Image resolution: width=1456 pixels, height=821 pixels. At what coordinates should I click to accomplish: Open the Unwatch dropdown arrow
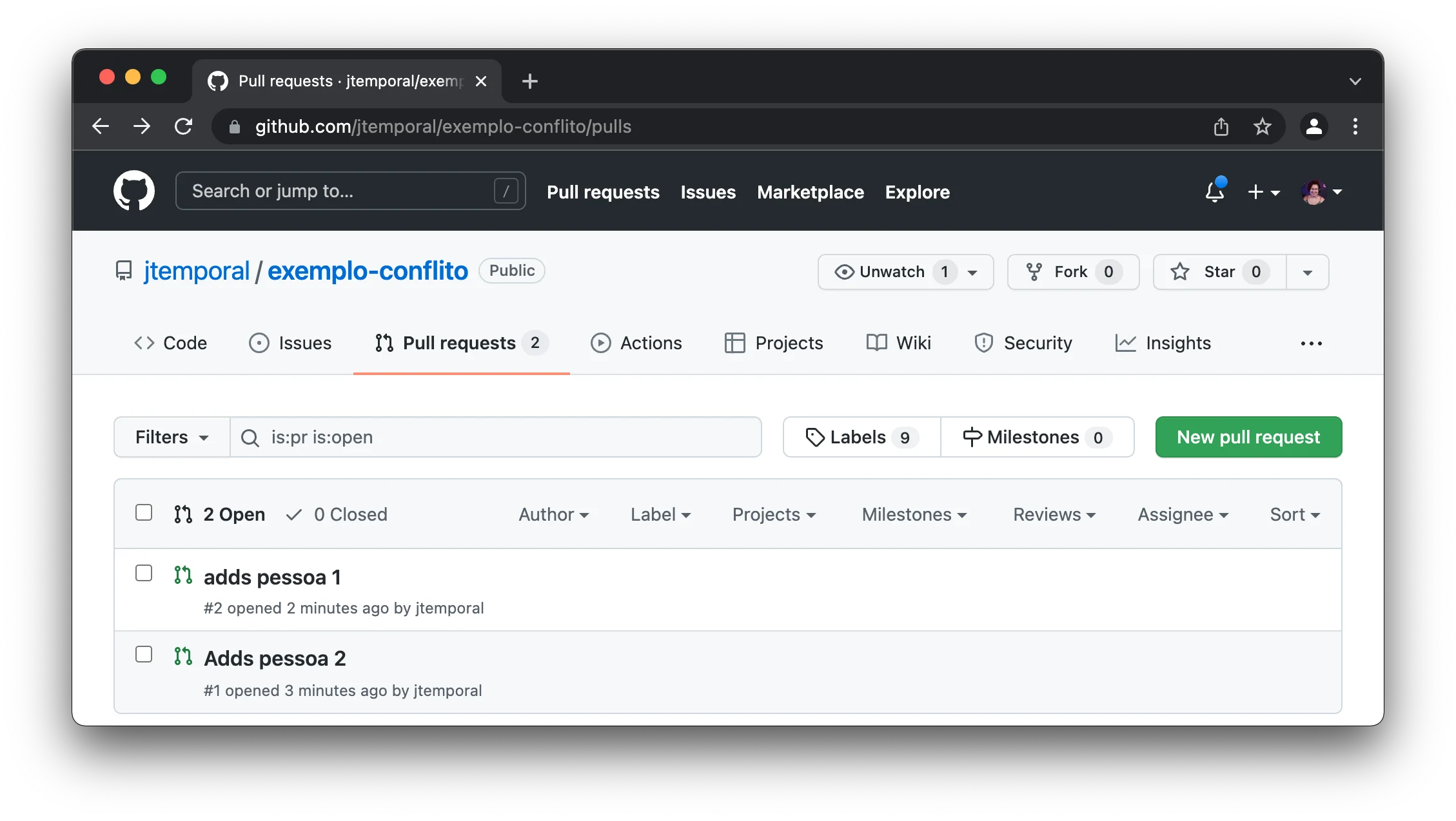(x=973, y=271)
